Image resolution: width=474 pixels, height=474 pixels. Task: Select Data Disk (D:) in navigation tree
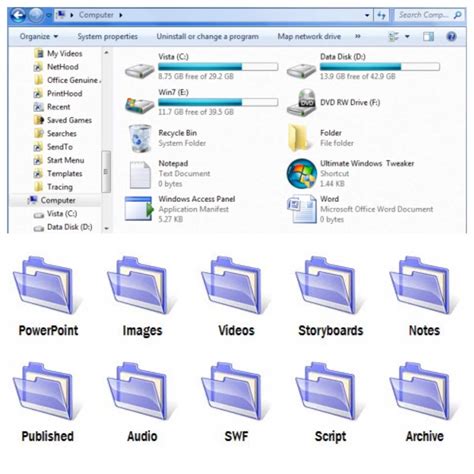pyautogui.click(x=63, y=227)
